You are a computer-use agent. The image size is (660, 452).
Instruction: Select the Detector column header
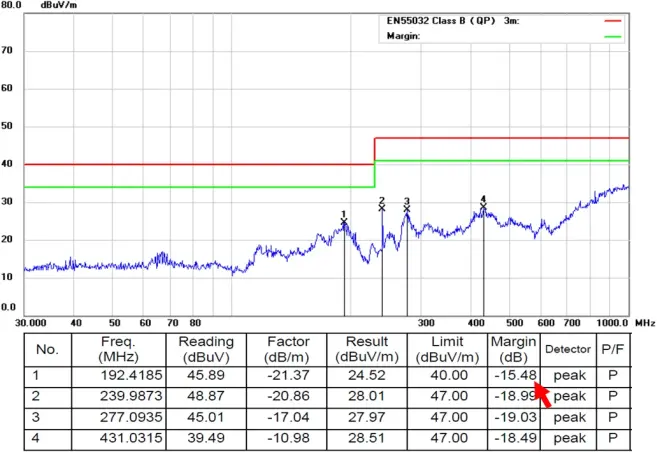click(567, 350)
